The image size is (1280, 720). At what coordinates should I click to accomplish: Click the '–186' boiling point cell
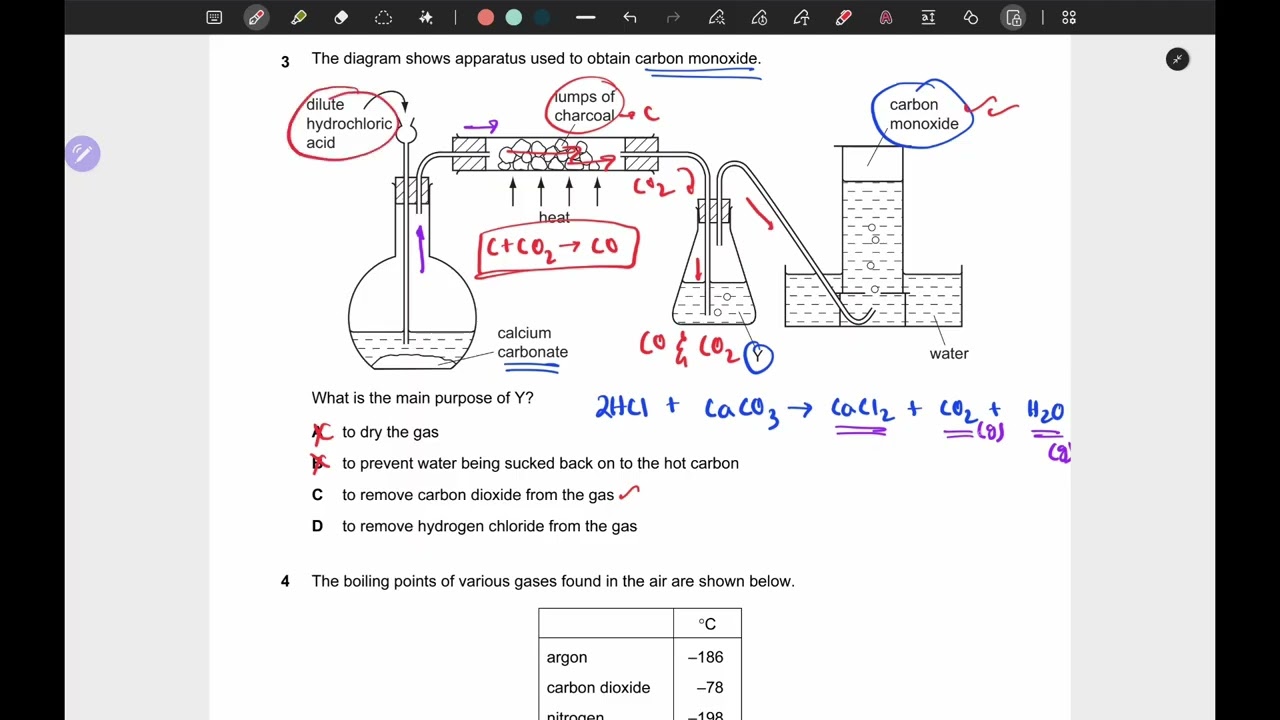coord(707,657)
